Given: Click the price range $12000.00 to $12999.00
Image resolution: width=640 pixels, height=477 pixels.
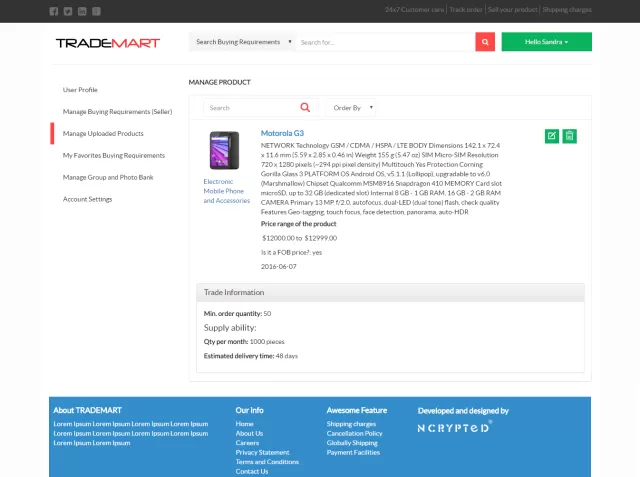Looking at the screenshot, I should point(300,238).
